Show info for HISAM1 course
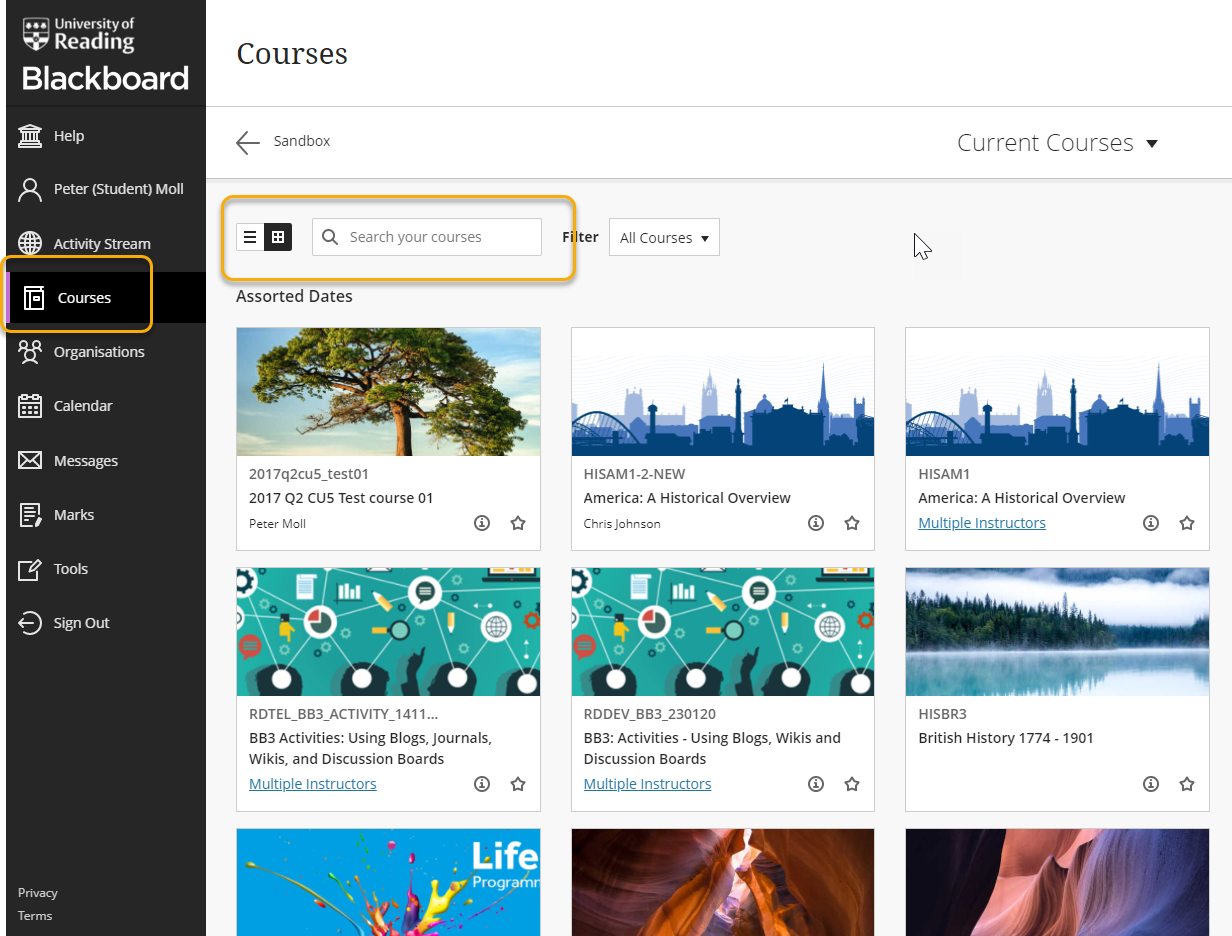This screenshot has width=1232, height=936. pos(1151,523)
